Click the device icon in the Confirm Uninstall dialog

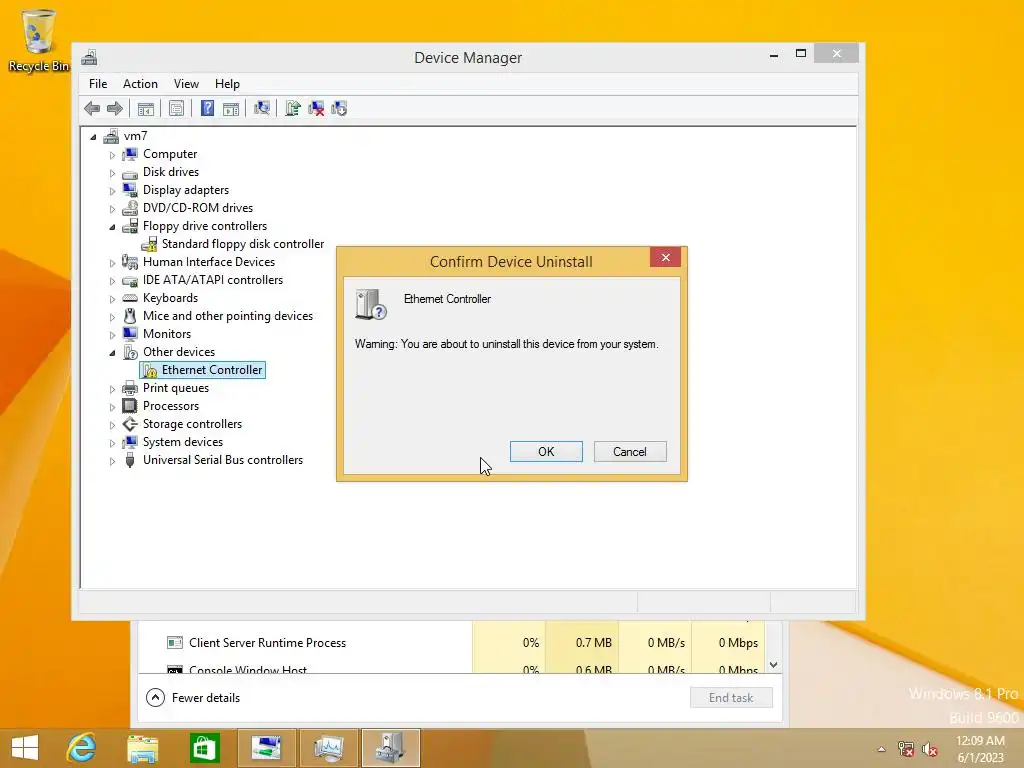click(x=370, y=304)
